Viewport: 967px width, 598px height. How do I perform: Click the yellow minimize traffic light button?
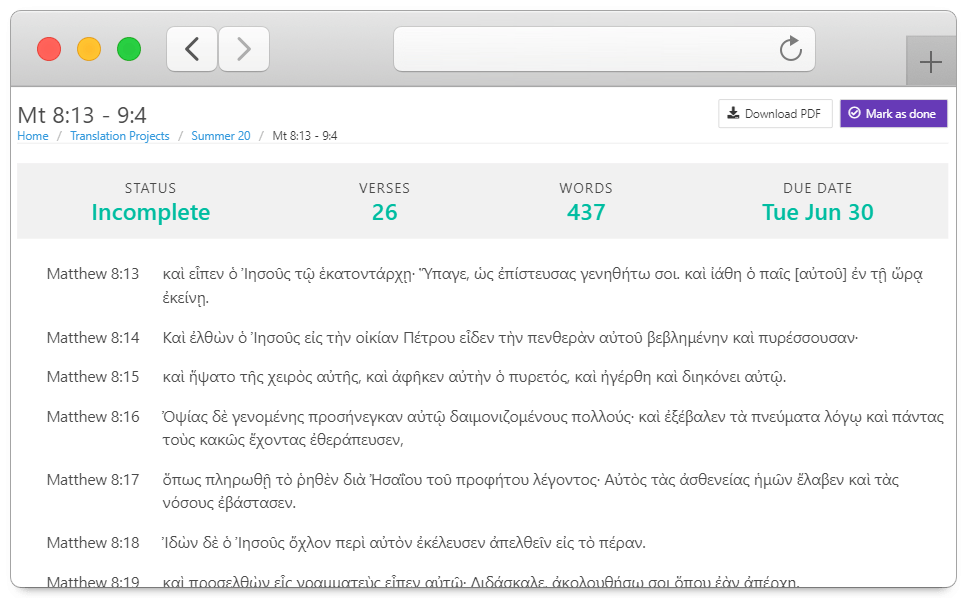(88, 48)
